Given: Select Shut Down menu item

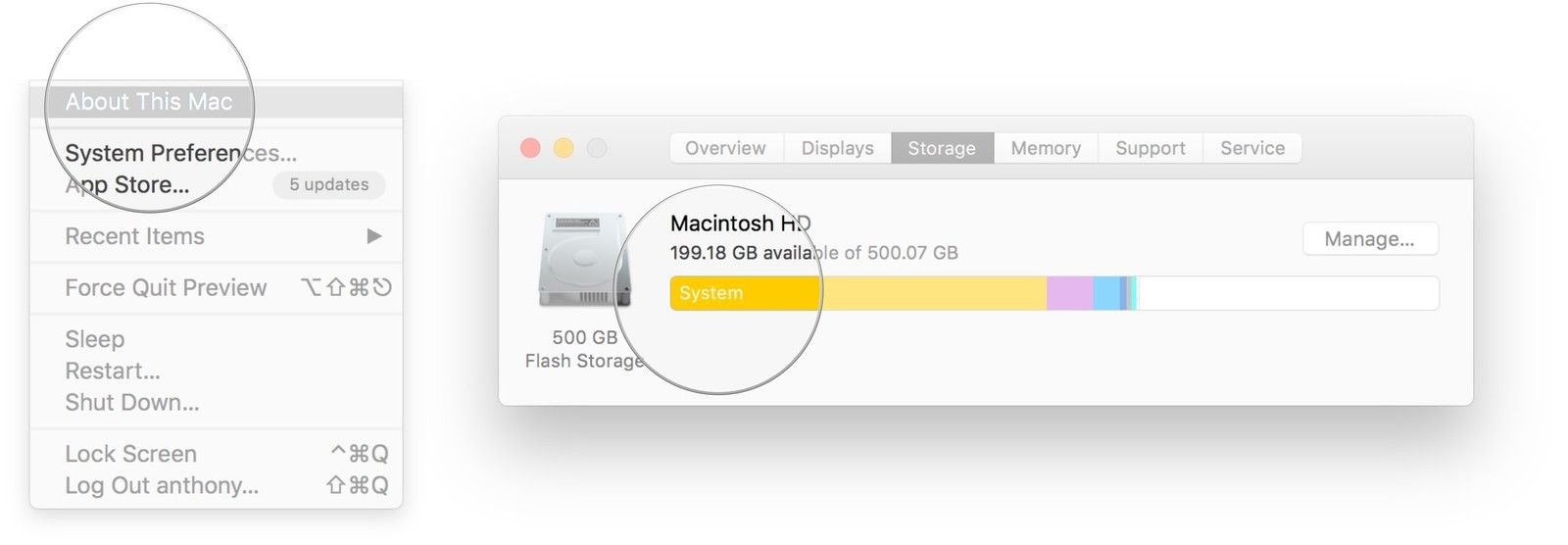Looking at the screenshot, I should [x=132, y=403].
